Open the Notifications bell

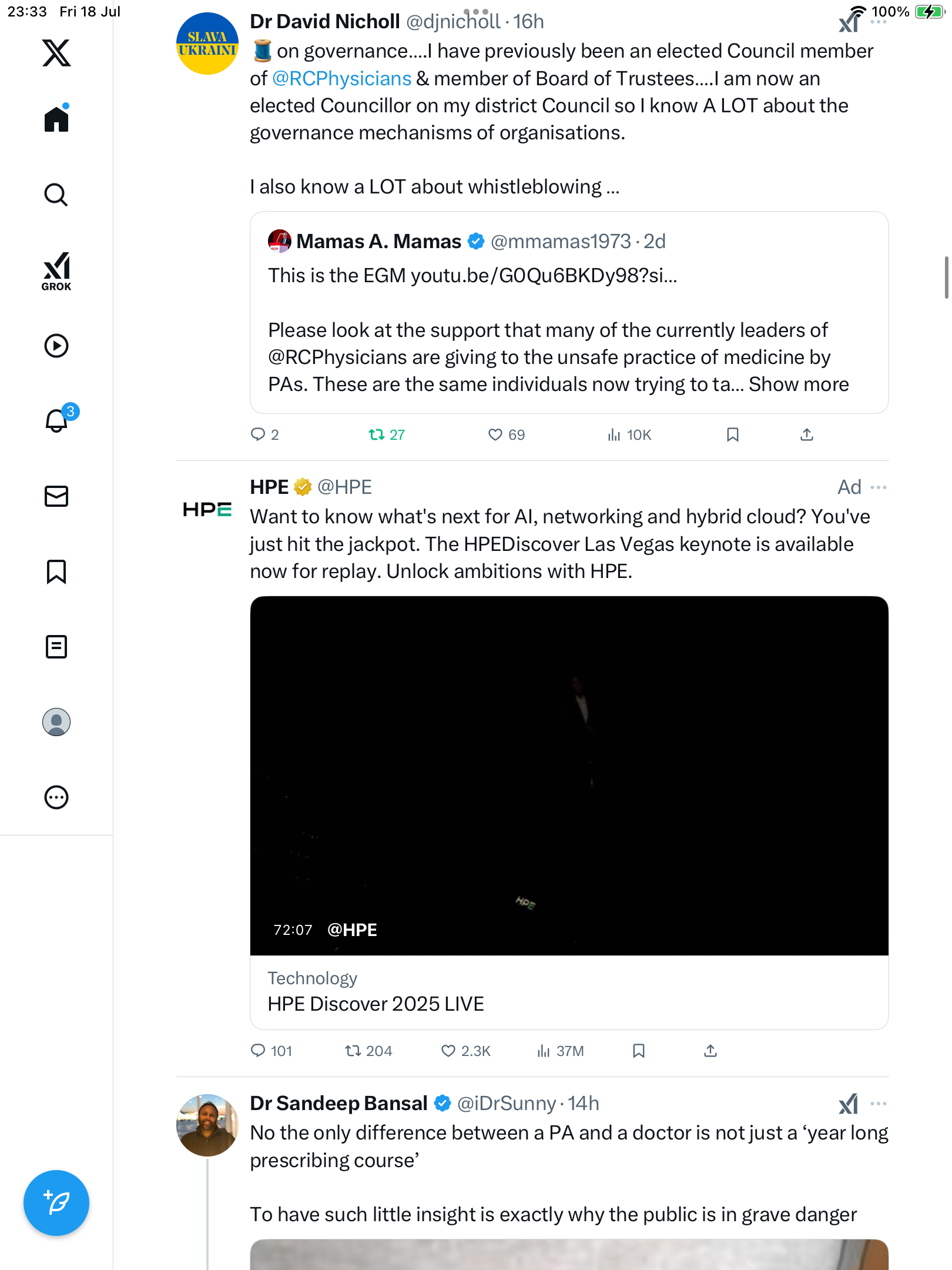point(58,420)
